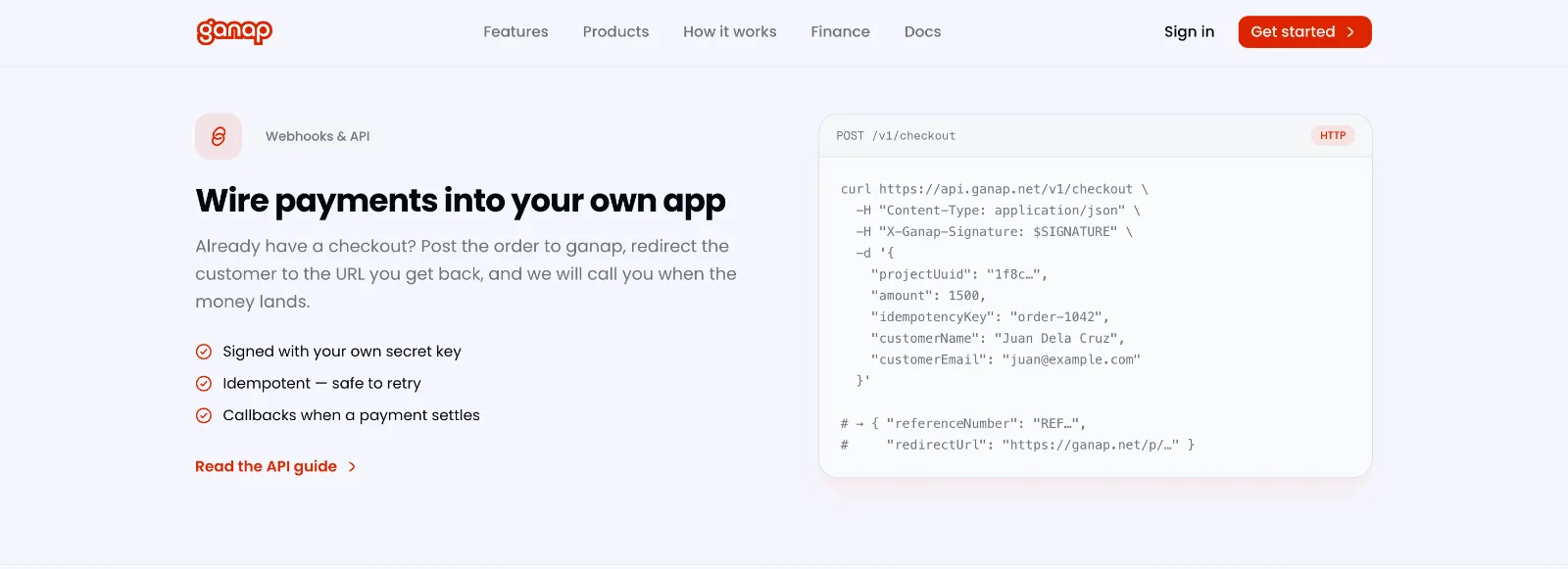Screen dimensions: 1568x569
Task: Click chevron arrow after 'Read the API guide'
Action: tap(352, 467)
